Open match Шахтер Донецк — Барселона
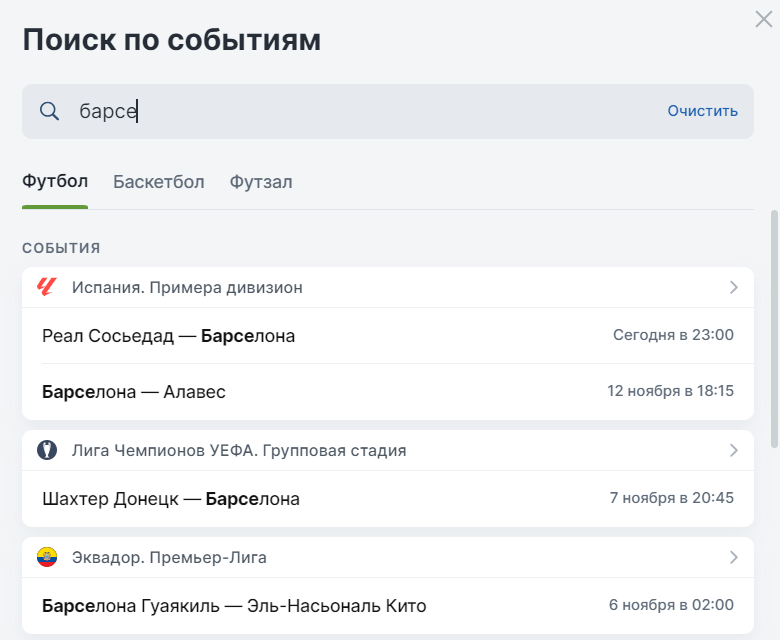This screenshot has width=780, height=640. coord(388,499)
